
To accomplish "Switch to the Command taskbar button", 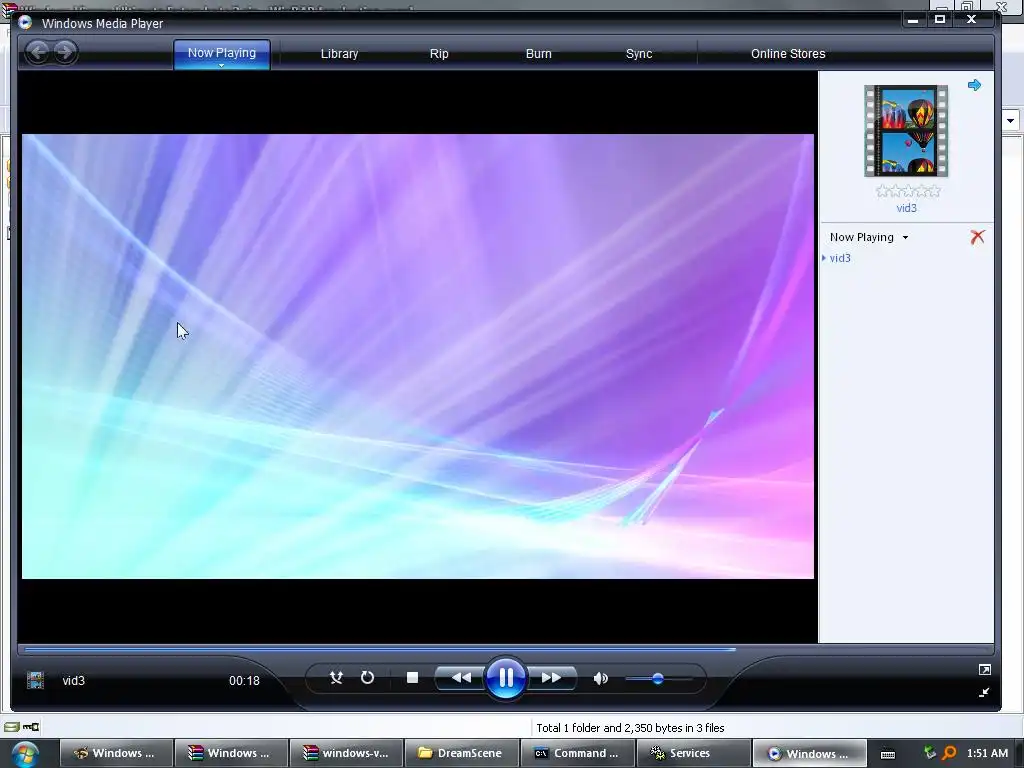I will click(577, 753).
